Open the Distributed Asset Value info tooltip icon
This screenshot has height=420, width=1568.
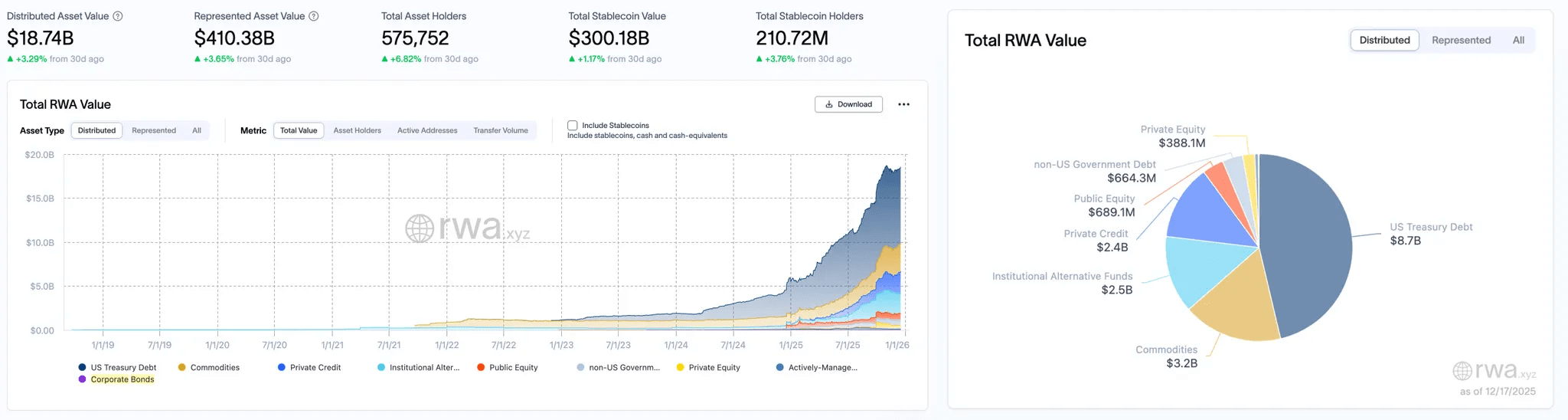tap(118, 16)
